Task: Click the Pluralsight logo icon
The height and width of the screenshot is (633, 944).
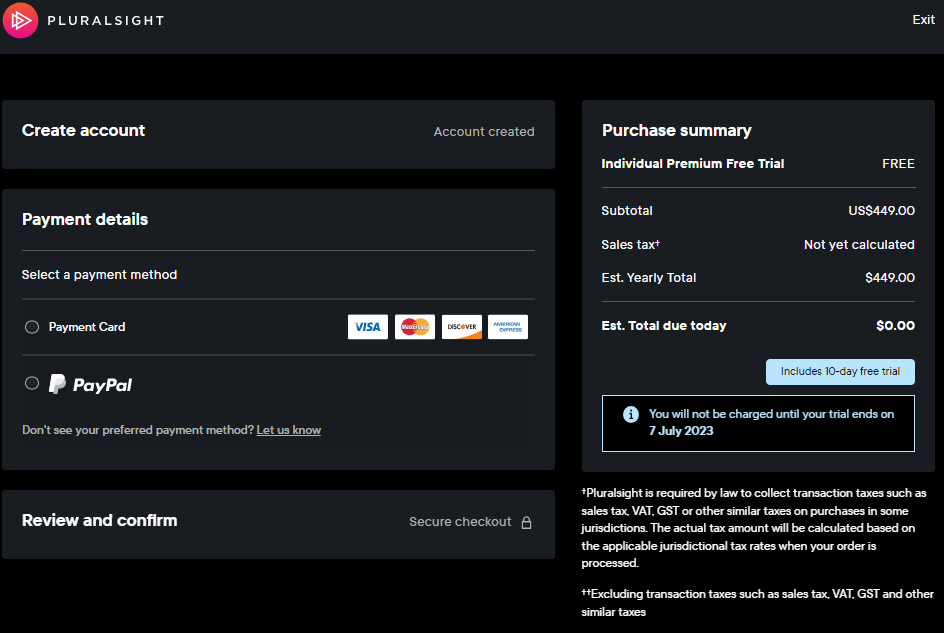Action: [x=20, y=20]
